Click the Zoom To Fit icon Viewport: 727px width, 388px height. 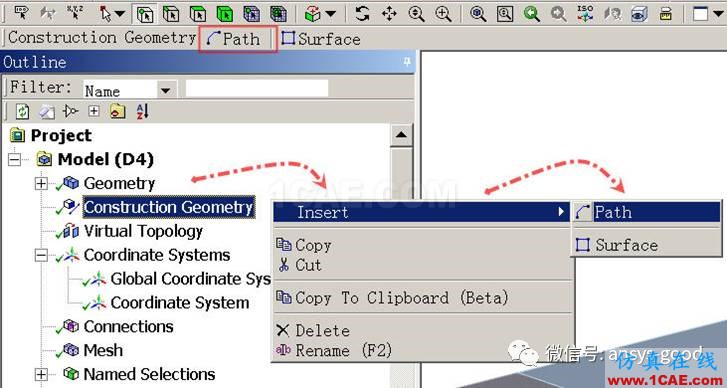pyautogui.click(x=478, y=13)
